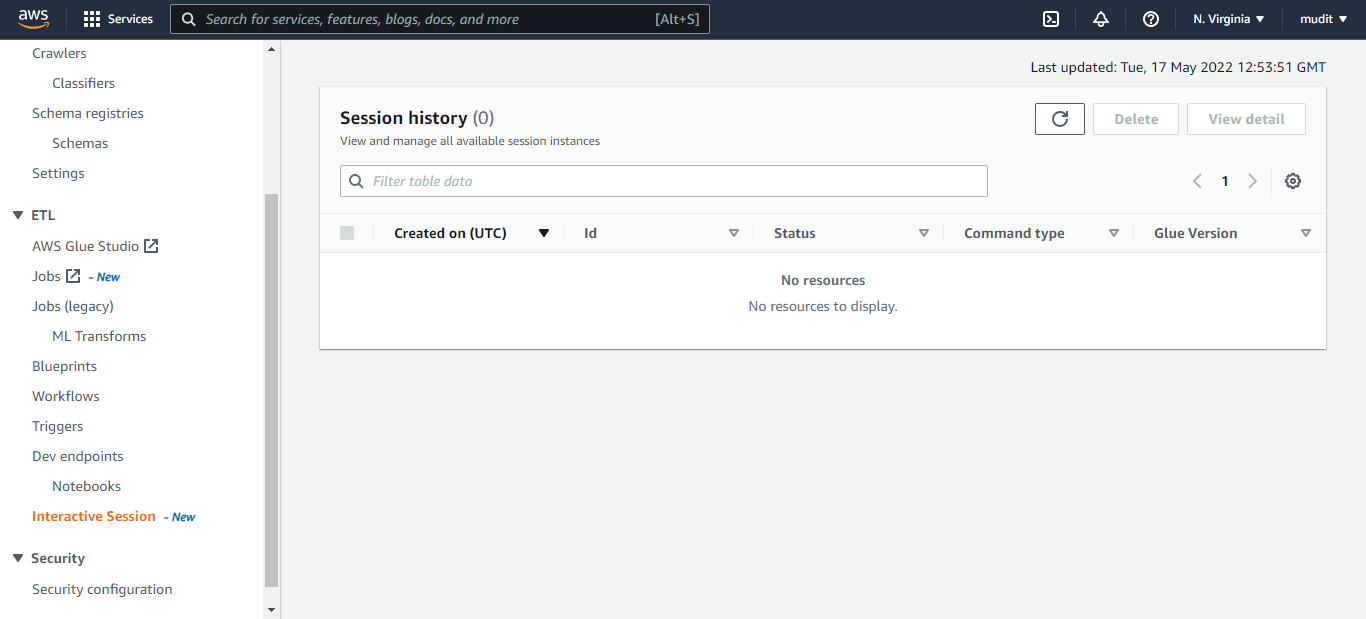Open table preferences gear icon
The height and width of the screenshot is (619, 1366).
[1293, 181]
